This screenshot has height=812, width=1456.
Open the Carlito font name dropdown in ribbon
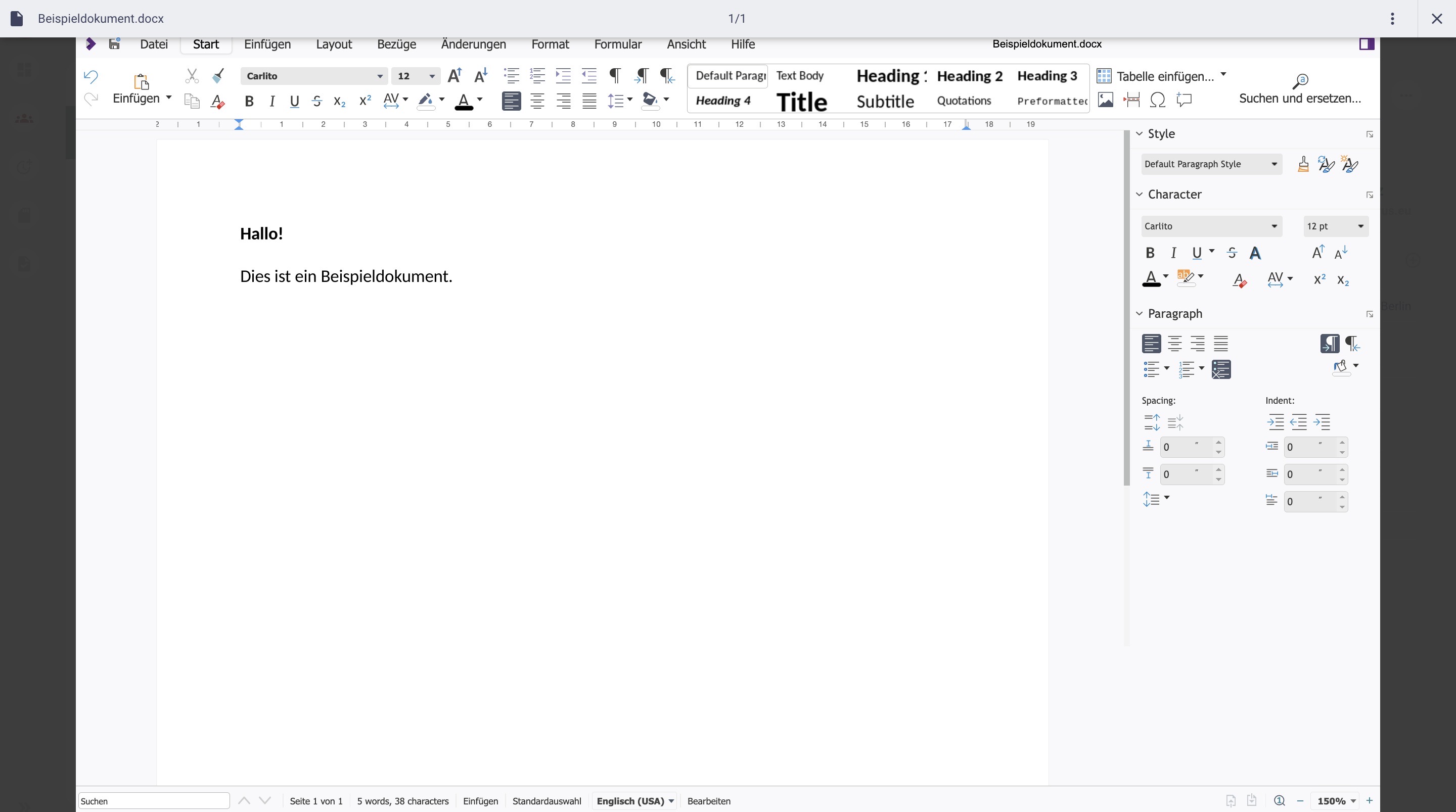tap(380, 76)
